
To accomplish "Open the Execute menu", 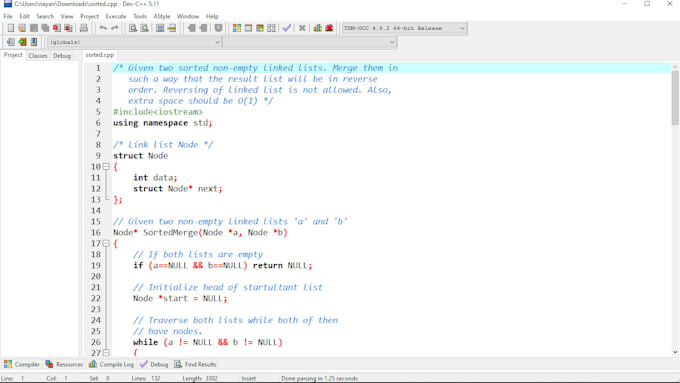I will 116,16.
